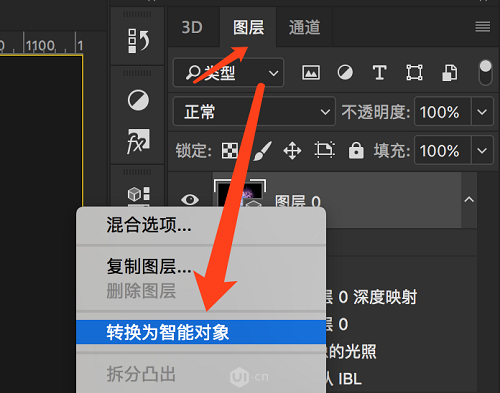
Task: Filter layers by adjustment layer icon
Action: coord(345,72)
